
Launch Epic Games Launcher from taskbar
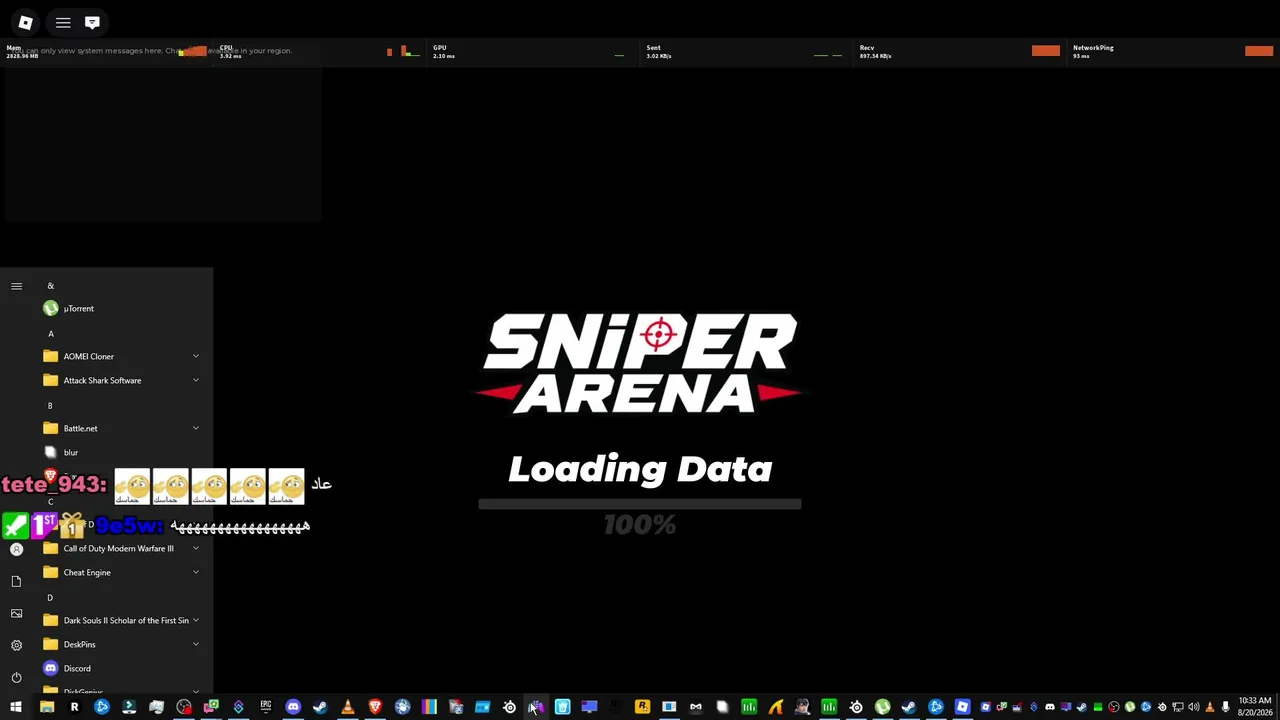265,707
